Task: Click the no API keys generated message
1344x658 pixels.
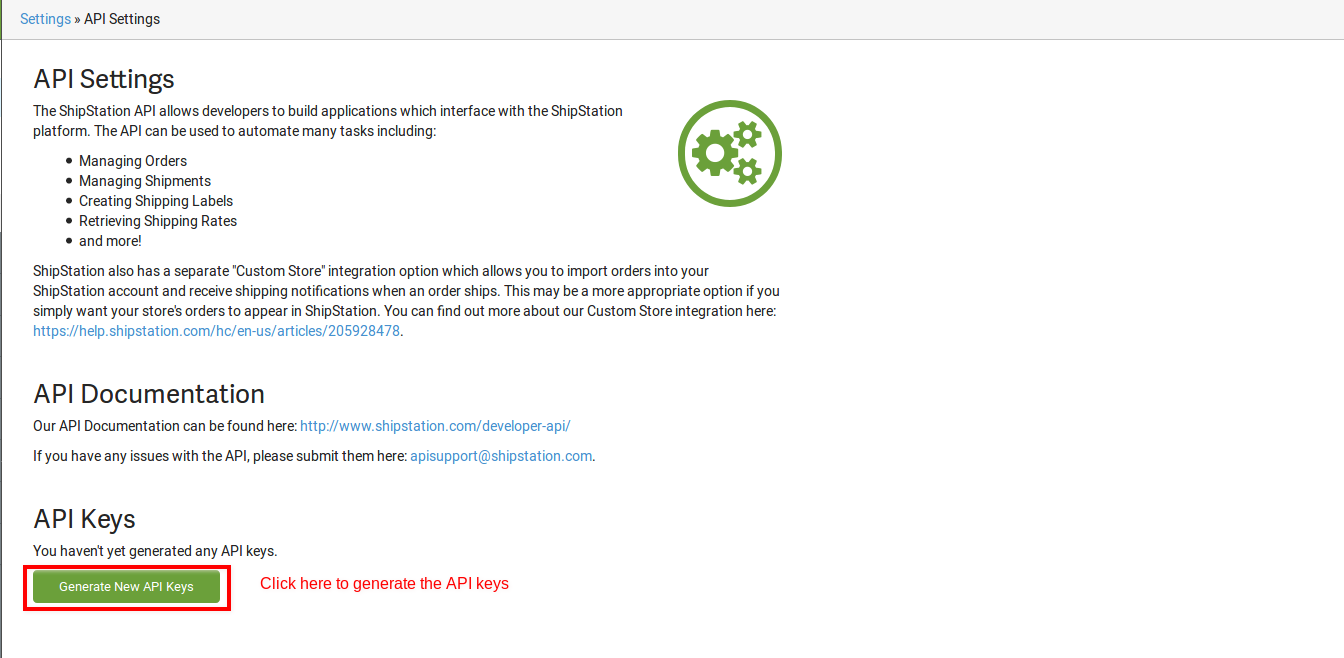Action: click(155, 551)
